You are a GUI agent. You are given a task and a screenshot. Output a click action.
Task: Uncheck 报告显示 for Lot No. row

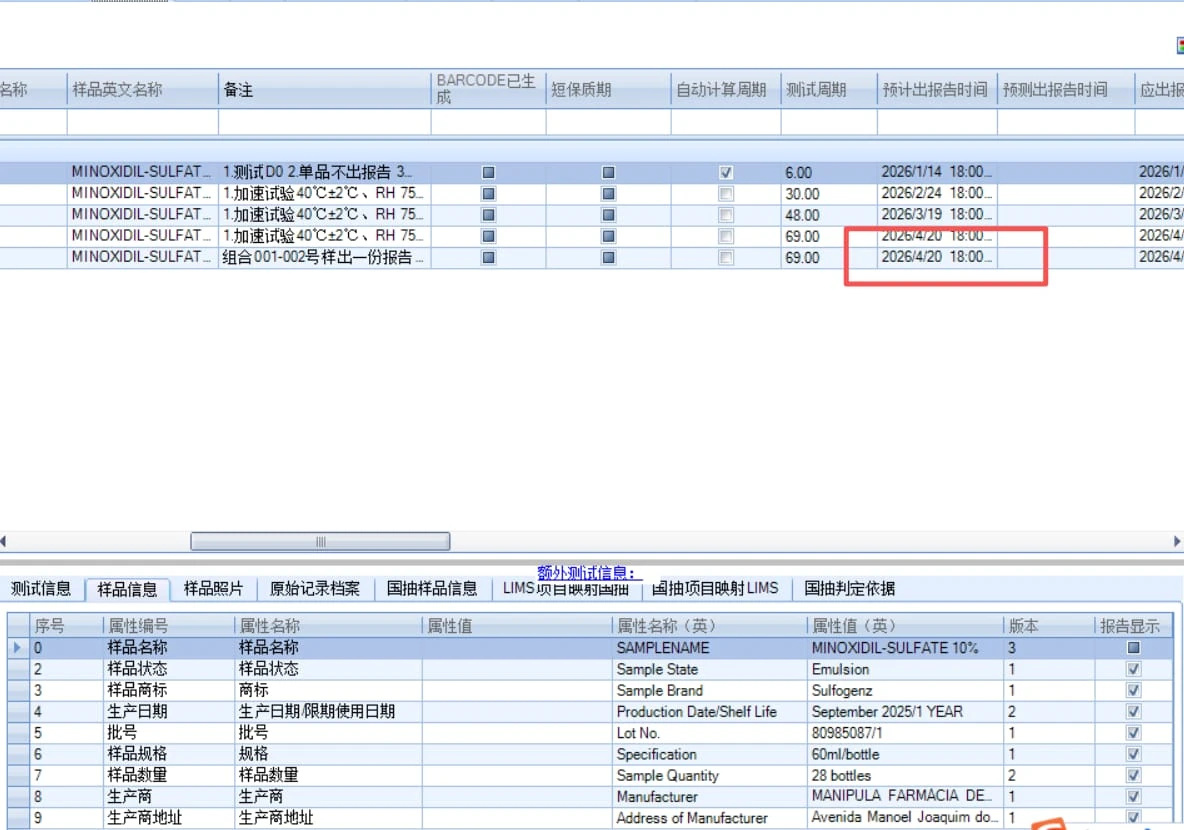tap(1133, 732)
